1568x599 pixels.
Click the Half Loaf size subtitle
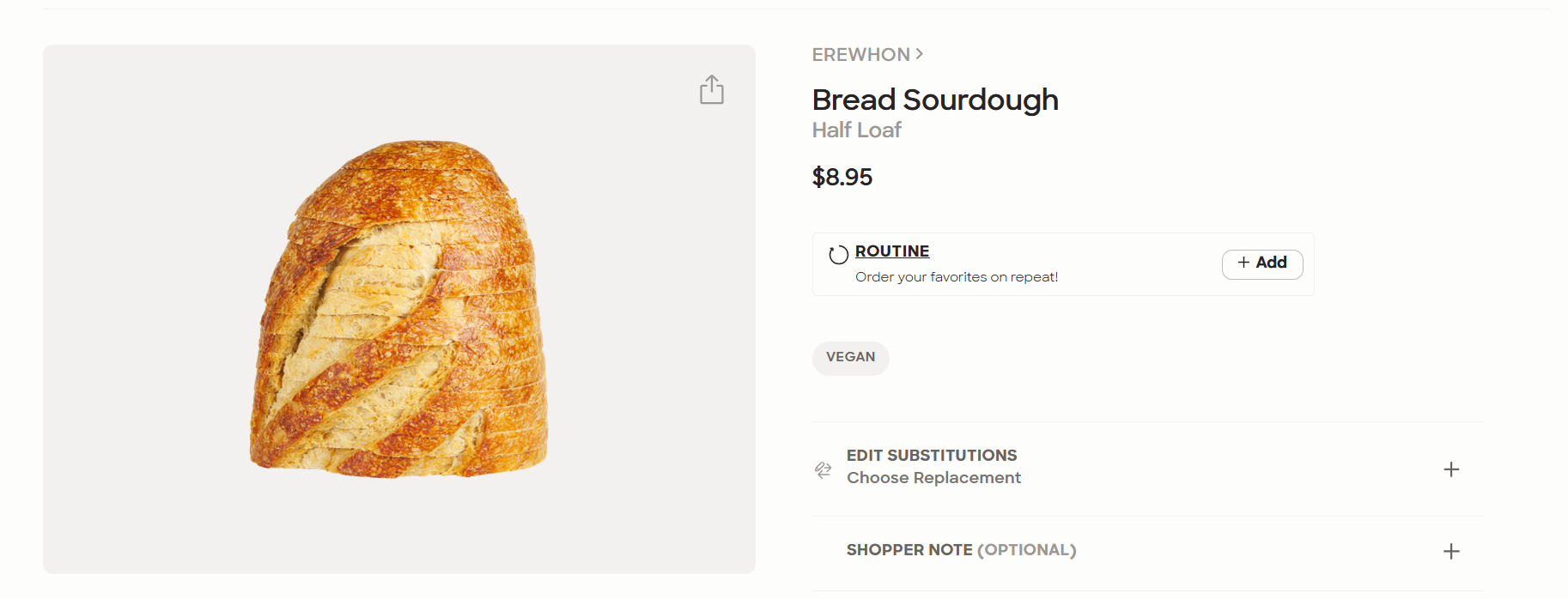(856, 130)
